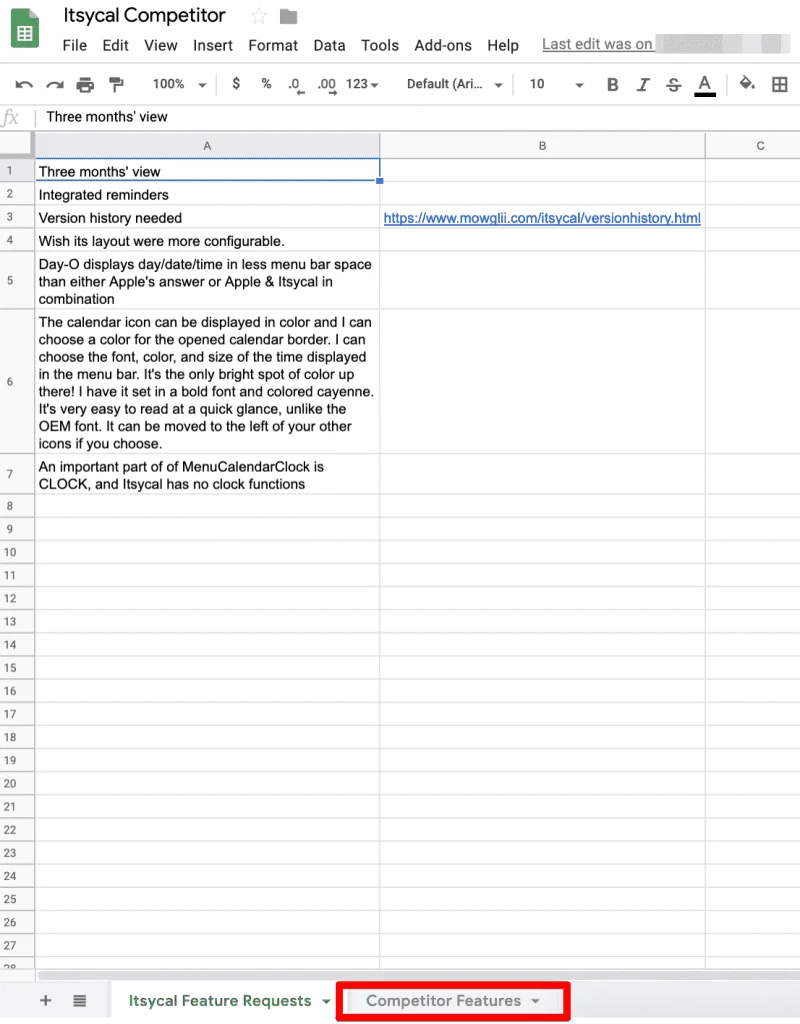
Task: Click the Last edit was on link
Action: point(597,44)
